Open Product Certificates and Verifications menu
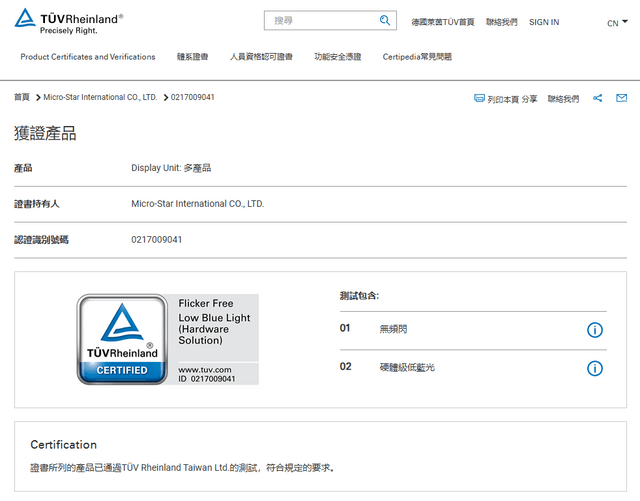This screenshot has height=501, width=640. (88, 57)
